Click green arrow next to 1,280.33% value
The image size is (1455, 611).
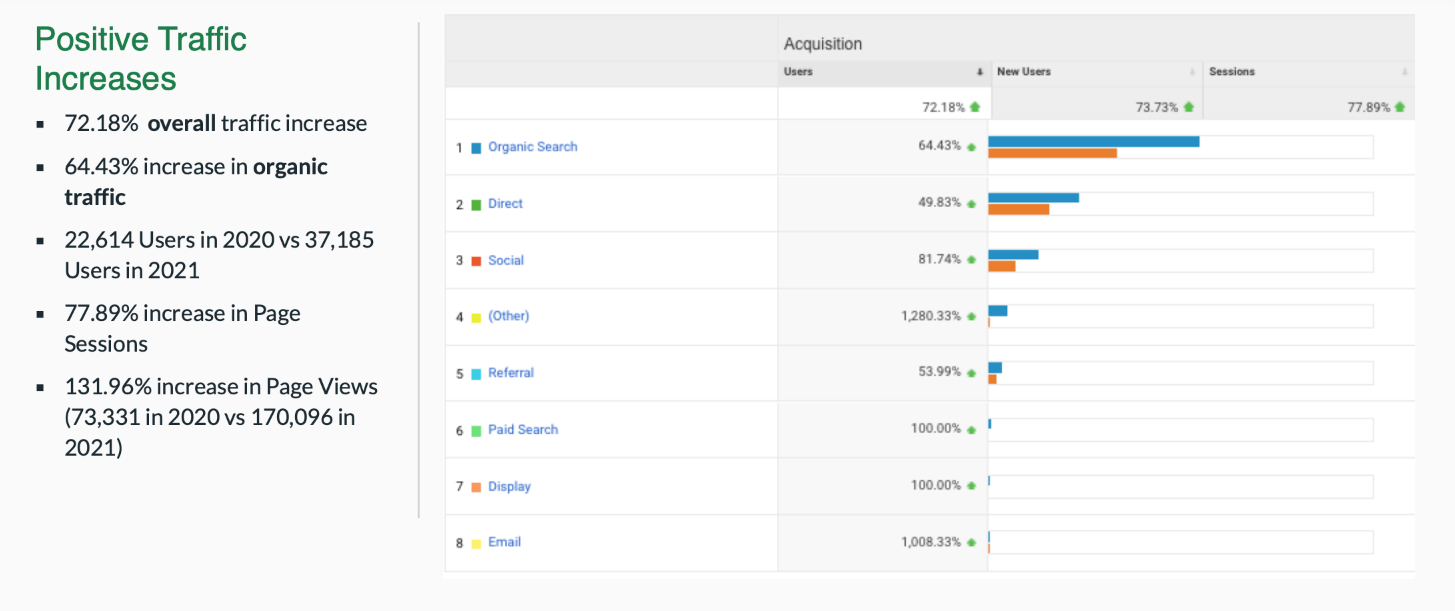point(971,316)
